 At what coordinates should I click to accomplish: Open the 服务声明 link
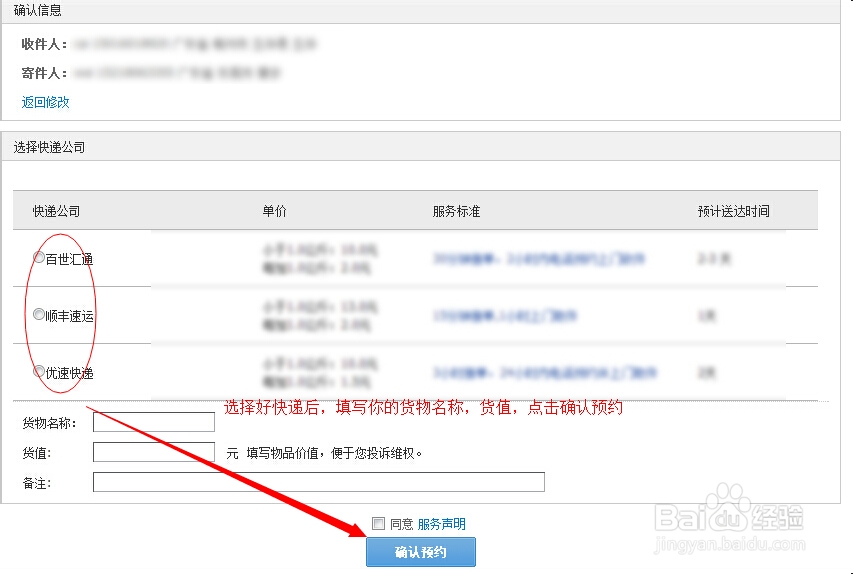pyautogui.click(x=441, y=524)
